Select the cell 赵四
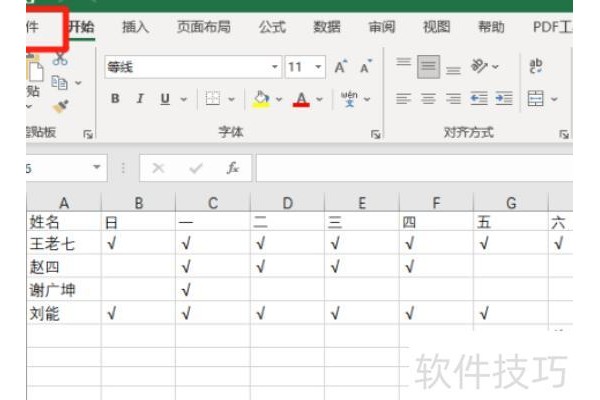This screenshot has height=400, width=600. (x=64, y=266)
